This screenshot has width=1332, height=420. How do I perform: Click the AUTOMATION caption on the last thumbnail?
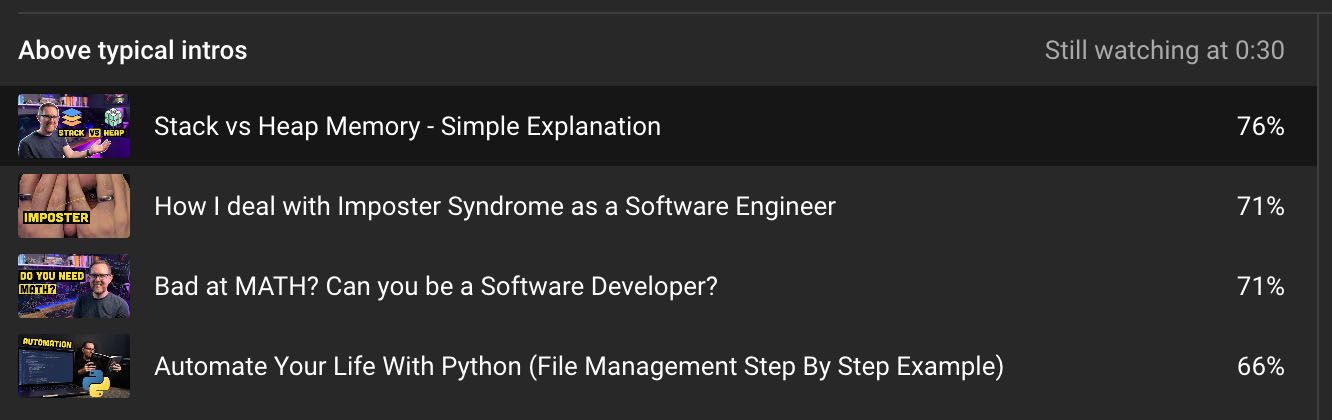point(48,343)
